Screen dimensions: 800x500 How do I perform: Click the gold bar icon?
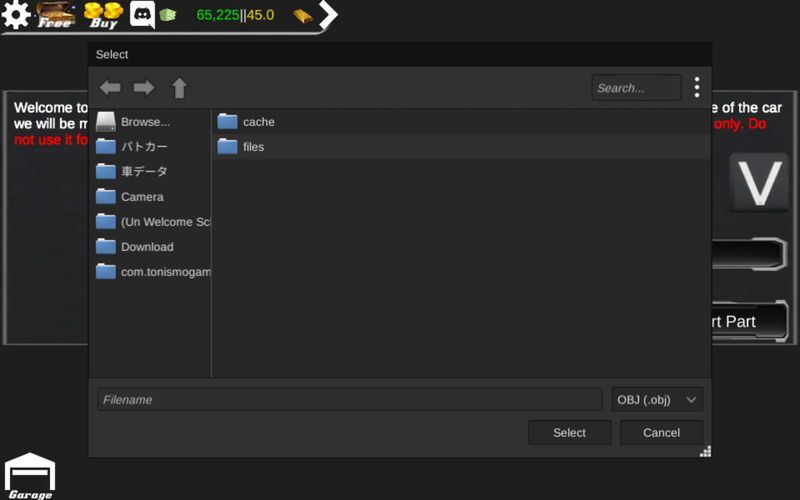click(x=302, y=16)
